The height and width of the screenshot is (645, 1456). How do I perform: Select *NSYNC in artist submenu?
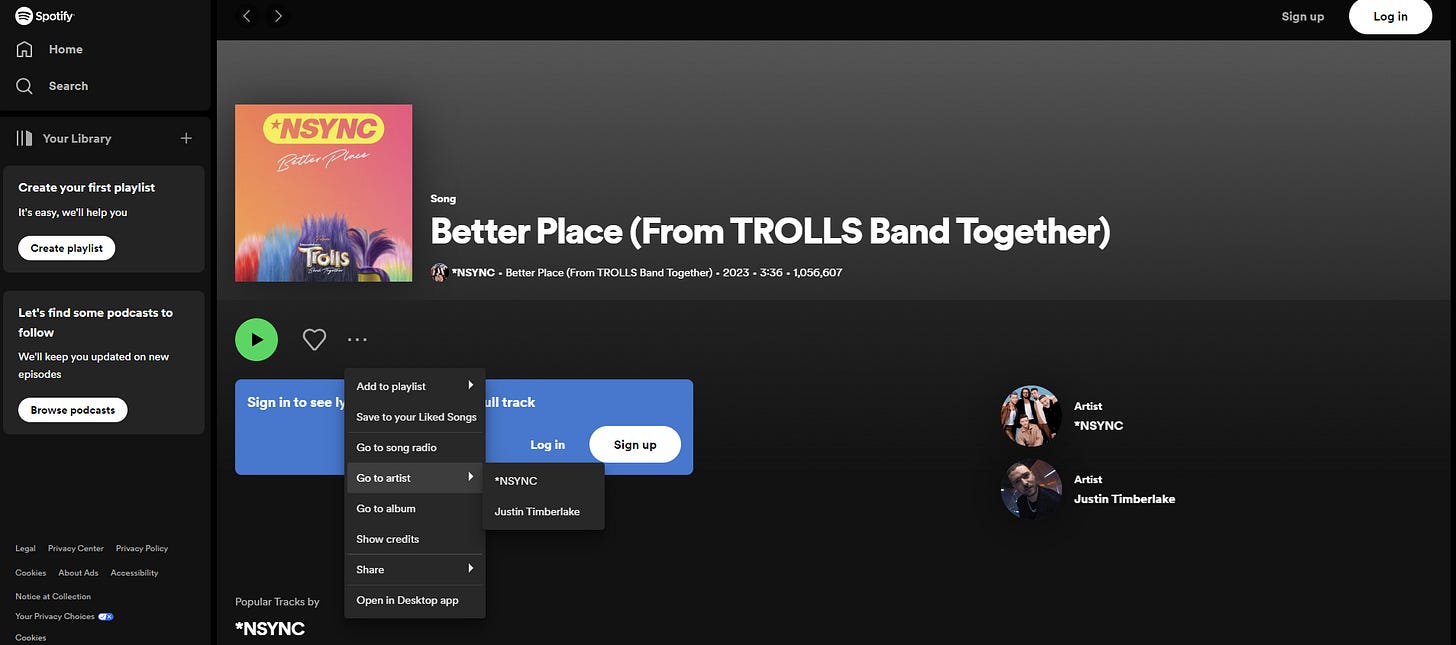click(x=543, y=481)
